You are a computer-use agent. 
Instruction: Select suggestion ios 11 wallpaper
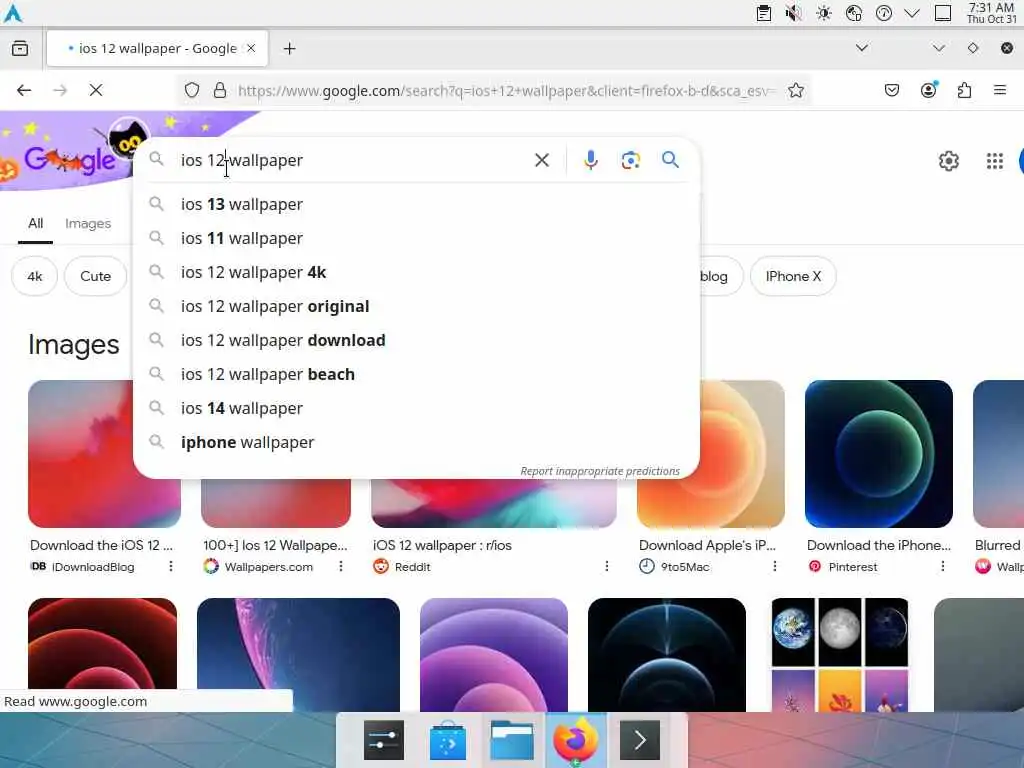pyautogui.click(x=416, y=238)
